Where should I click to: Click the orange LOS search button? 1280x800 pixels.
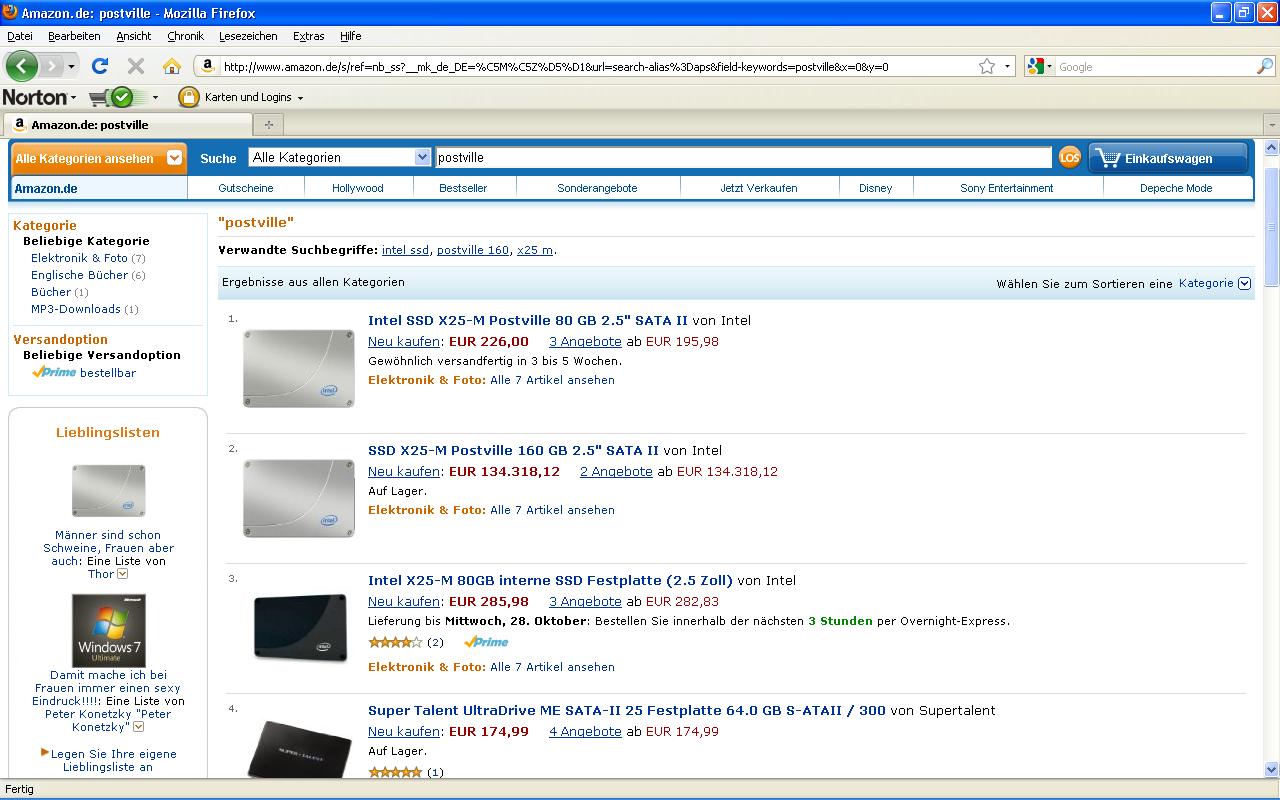click(1070, 157)
